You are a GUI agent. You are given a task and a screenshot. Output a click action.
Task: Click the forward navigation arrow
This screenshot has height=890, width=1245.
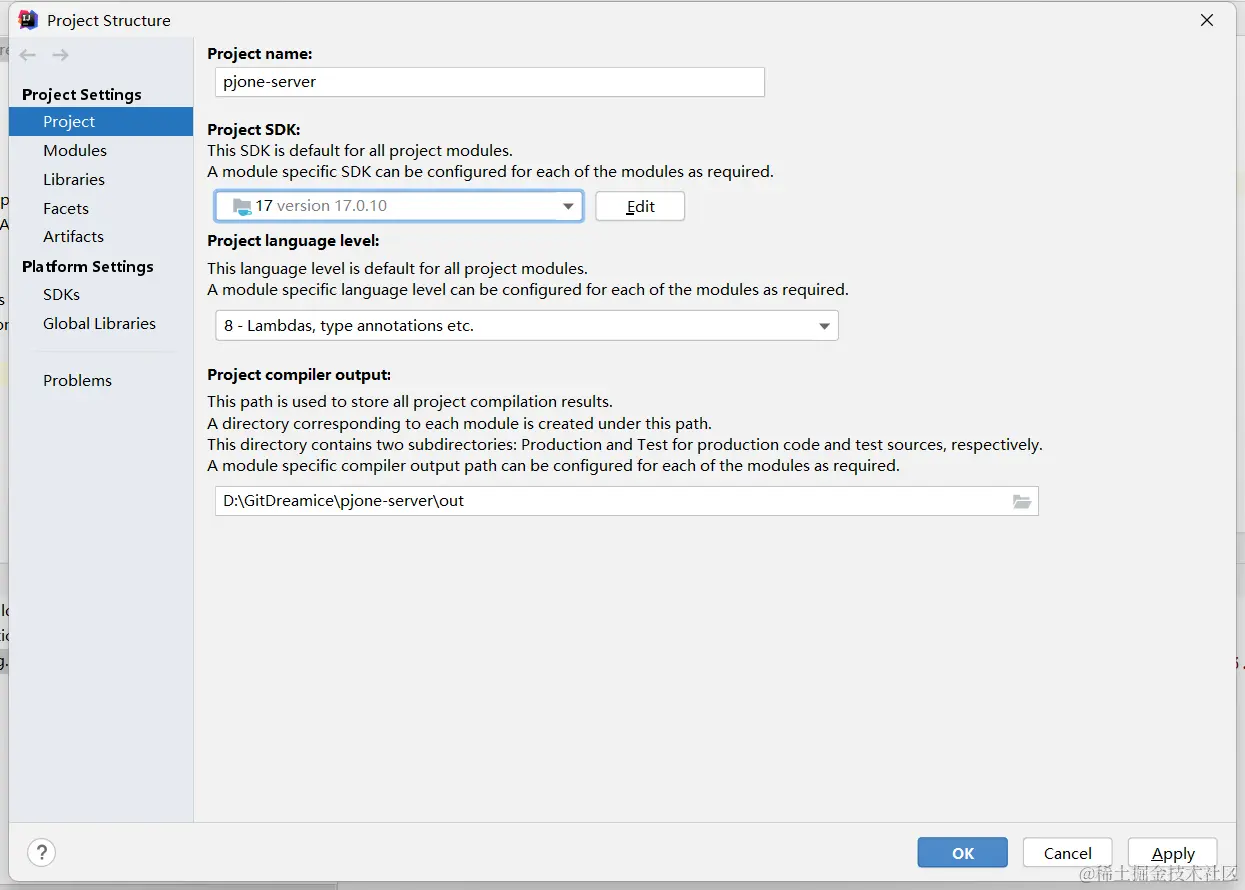point(61,55)
